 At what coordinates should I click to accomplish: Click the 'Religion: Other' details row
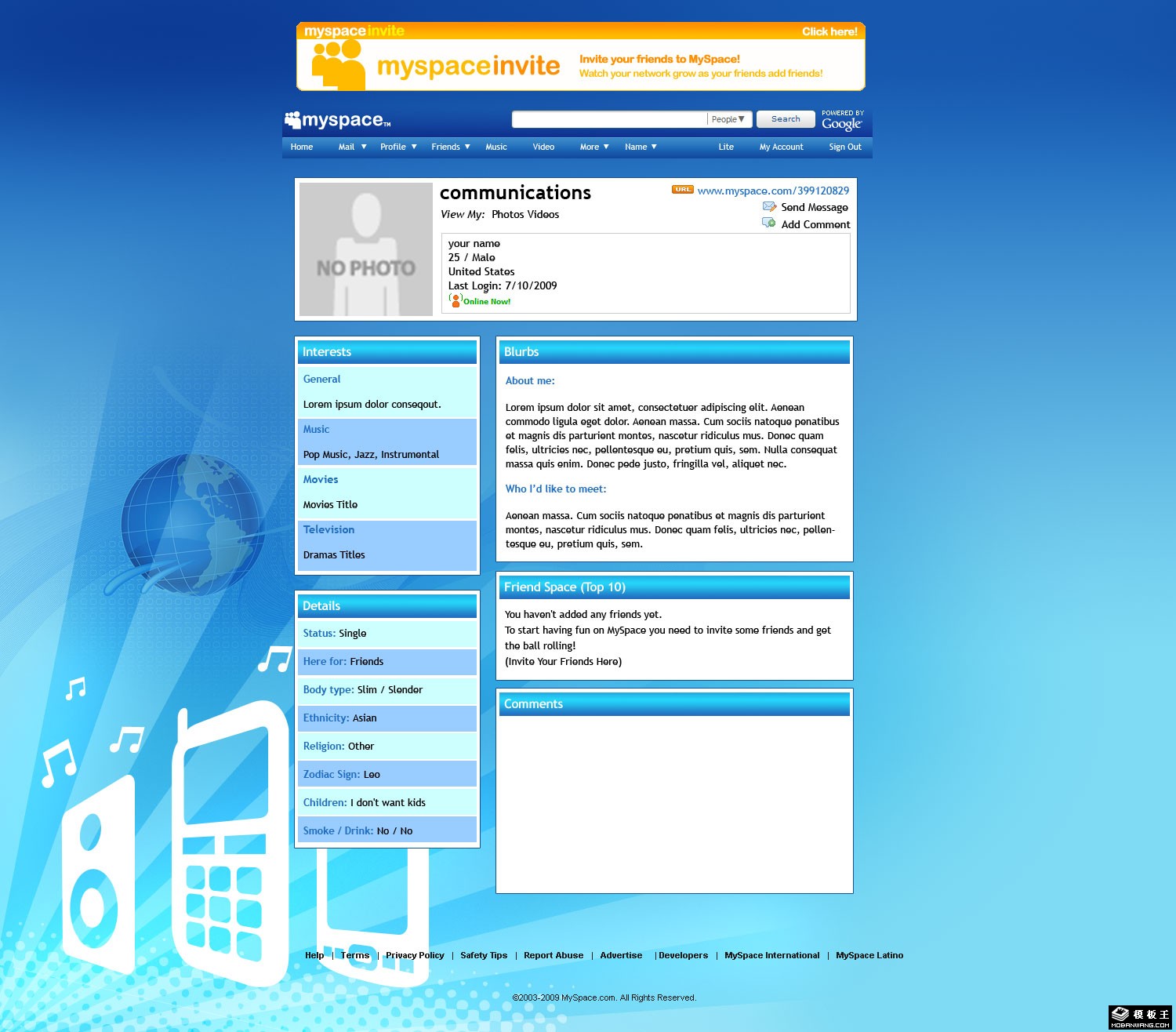pos(387,747)
